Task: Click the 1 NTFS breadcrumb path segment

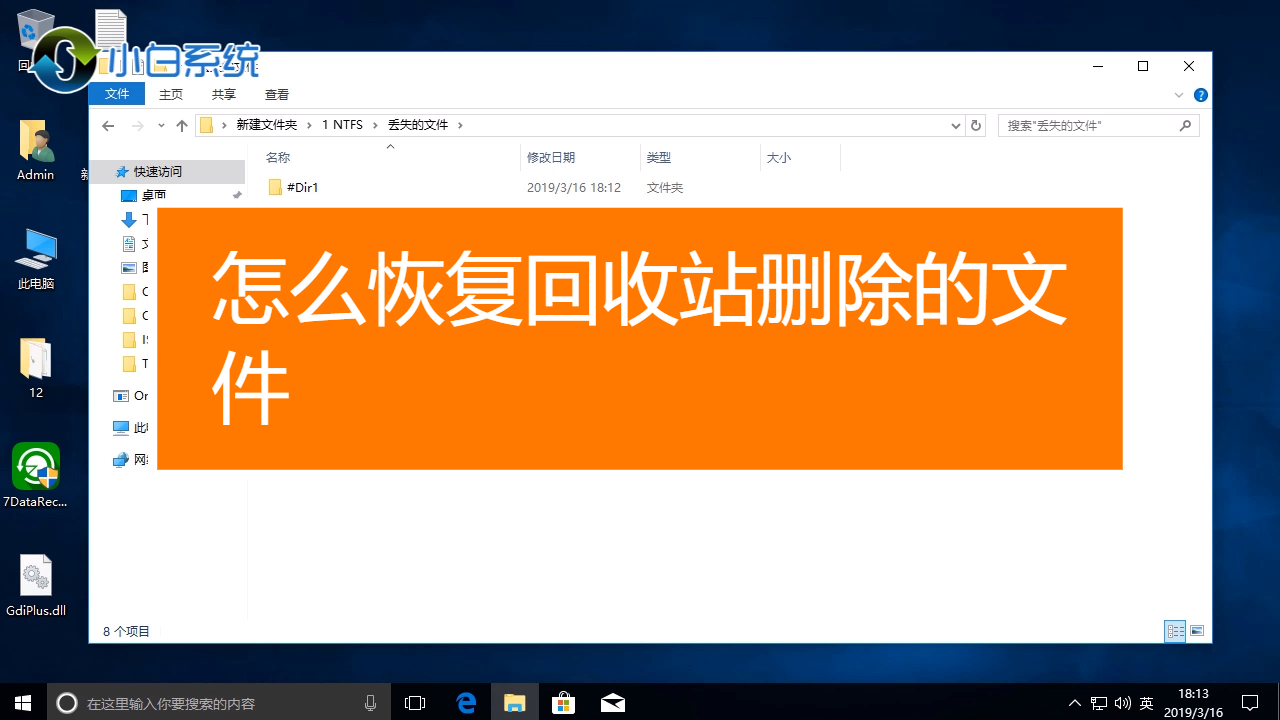Action: coord(342,125)
